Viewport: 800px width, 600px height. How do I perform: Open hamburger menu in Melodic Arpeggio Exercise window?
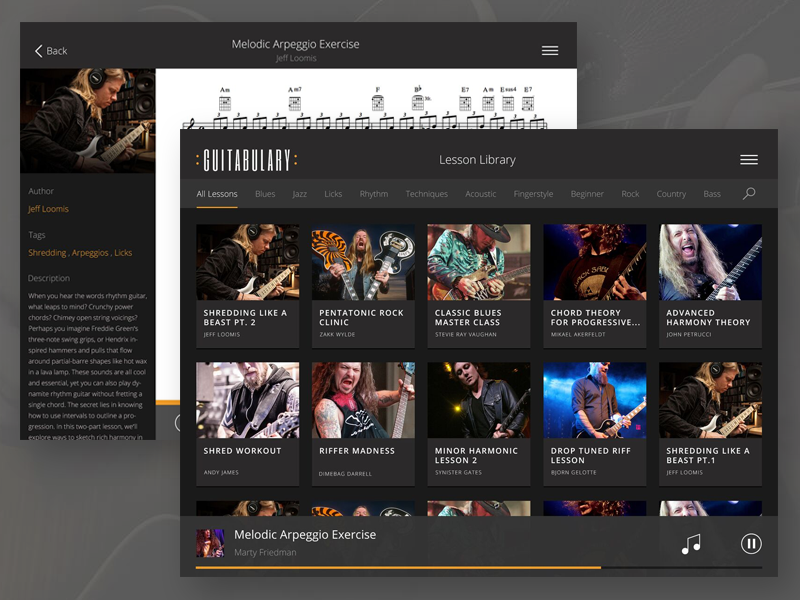click(x=549, y=51)
